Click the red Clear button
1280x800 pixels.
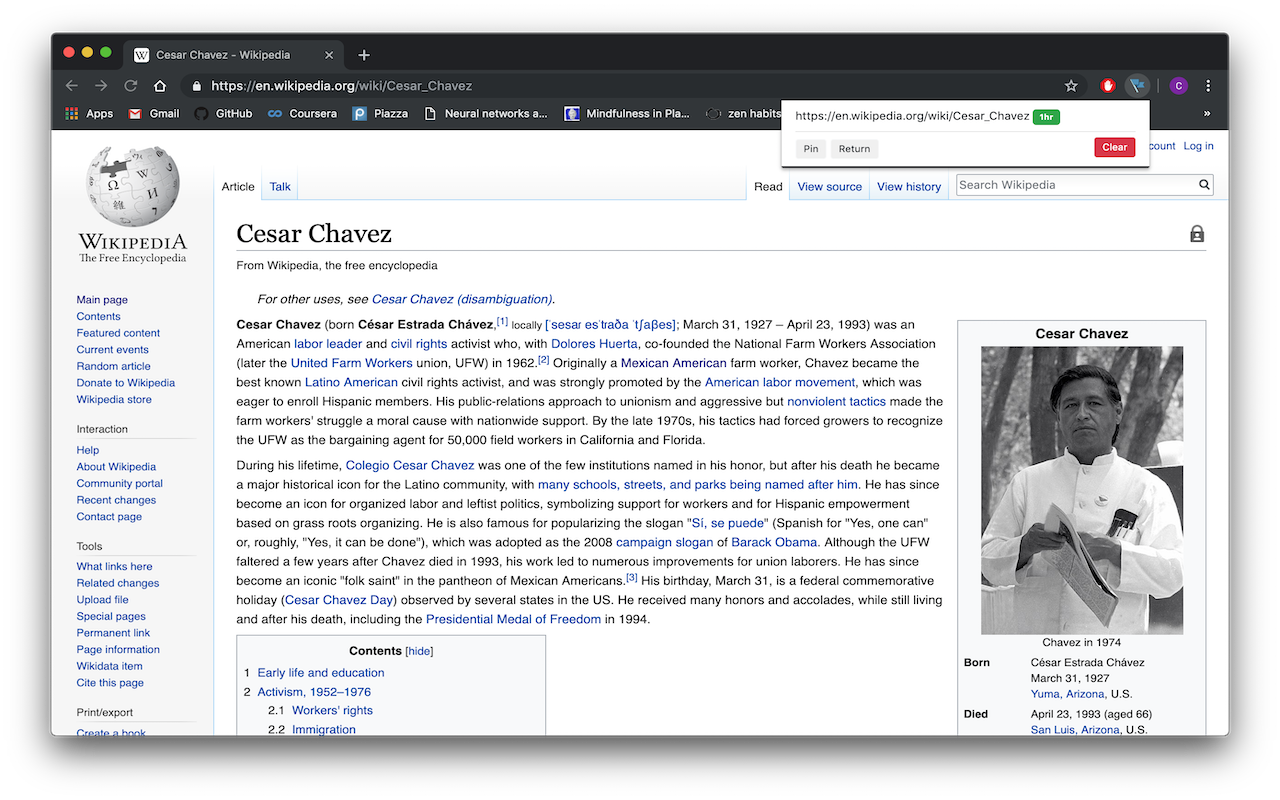[x=1114, y=147]
